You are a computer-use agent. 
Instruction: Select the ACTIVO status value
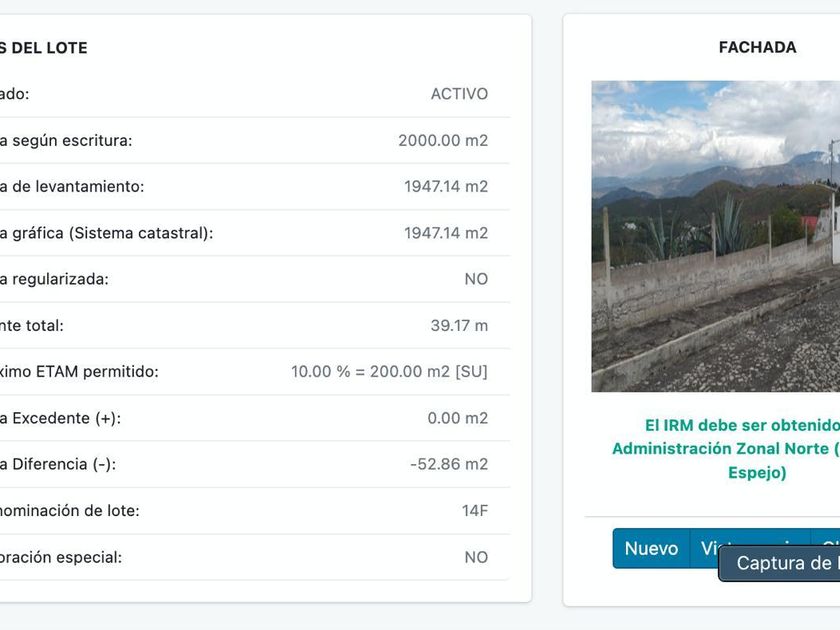pyautogui.click(x=459, y=94)
